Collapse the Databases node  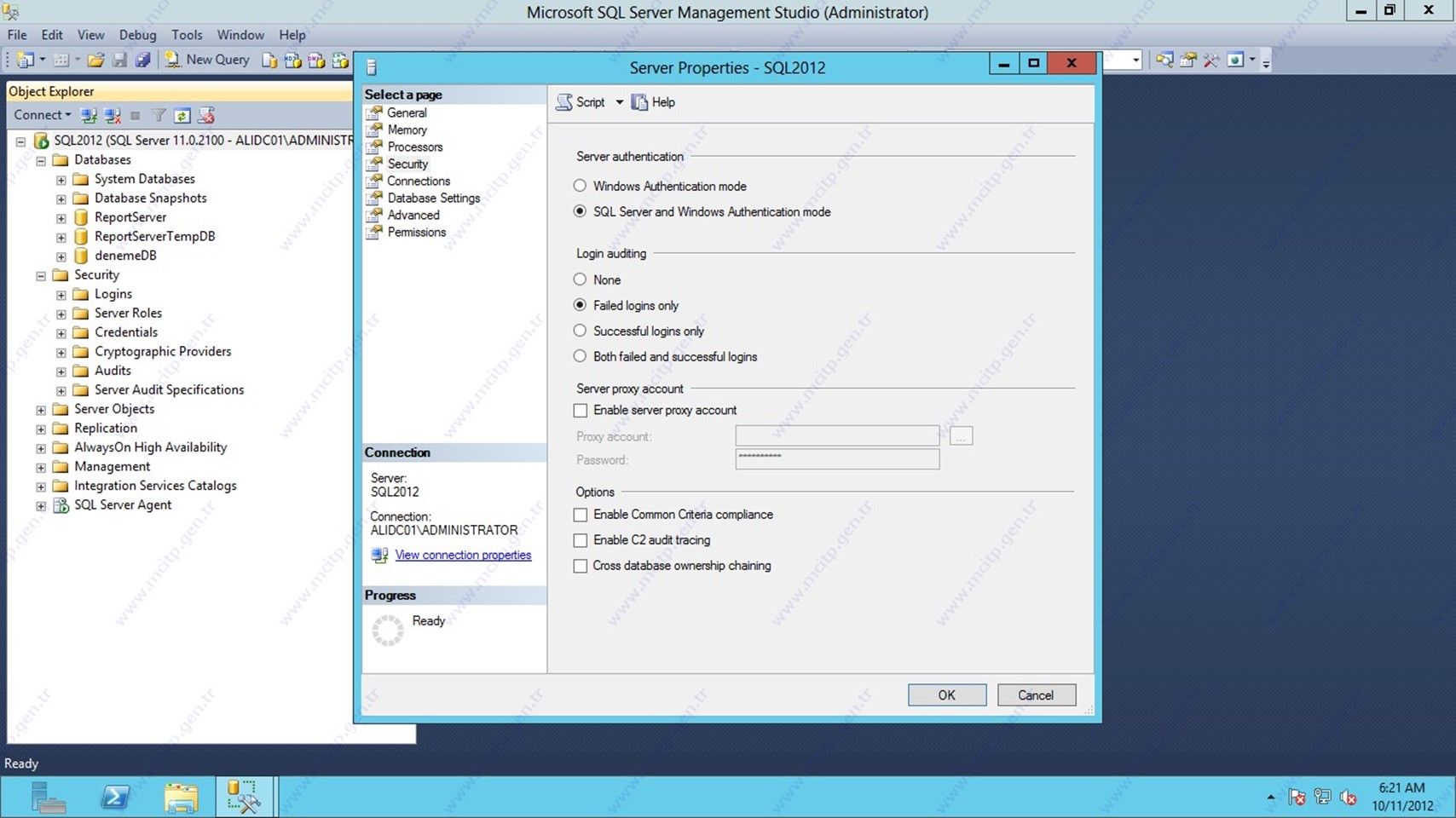[x=40, y=160]
